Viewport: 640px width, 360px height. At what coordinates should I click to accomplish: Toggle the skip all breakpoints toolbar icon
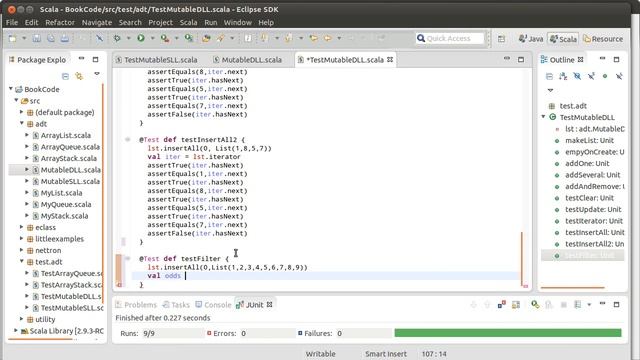pos(99,38)
